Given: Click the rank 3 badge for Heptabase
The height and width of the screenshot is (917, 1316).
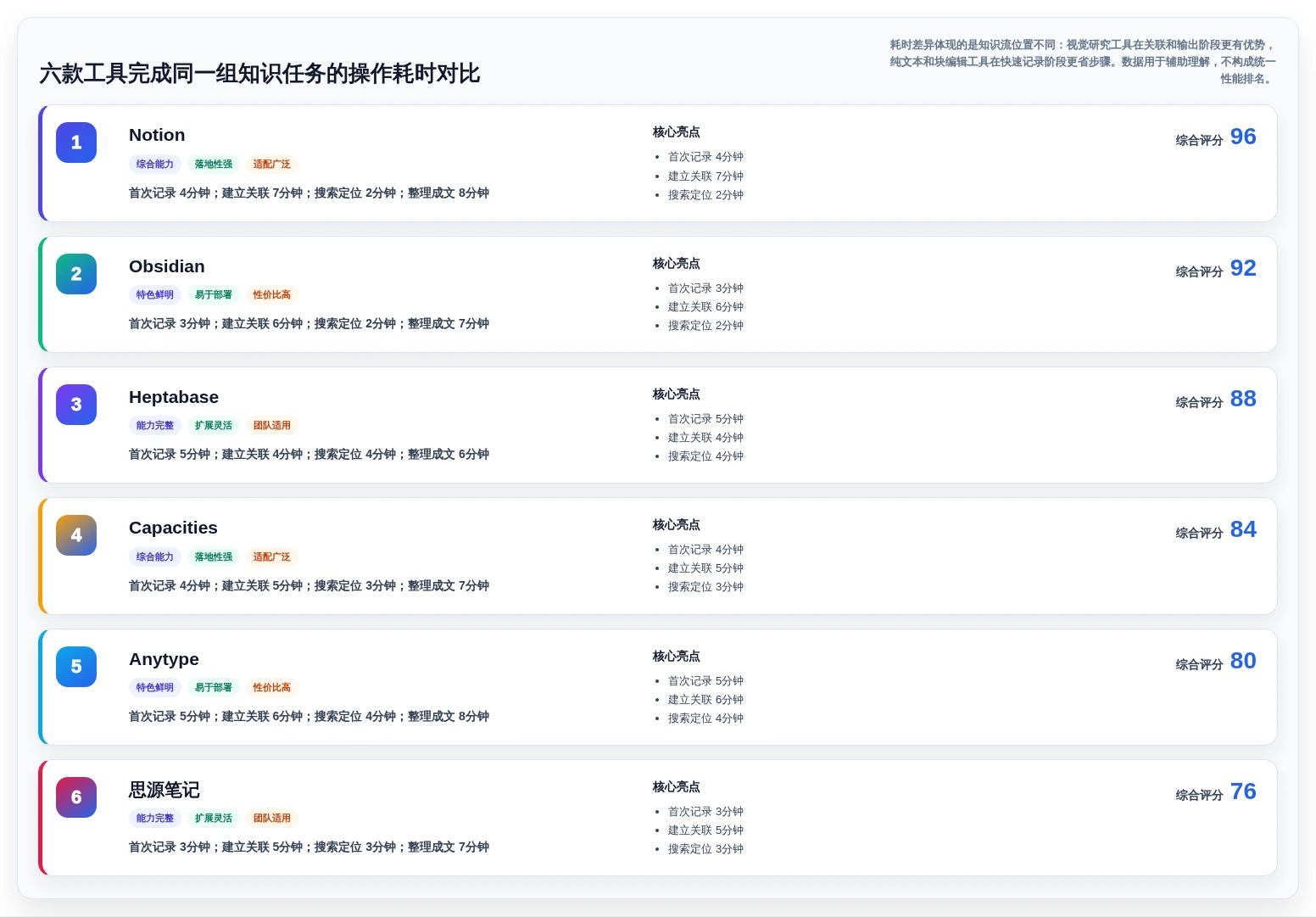Looking at the screenshot, I should click(x=76, y=405).
